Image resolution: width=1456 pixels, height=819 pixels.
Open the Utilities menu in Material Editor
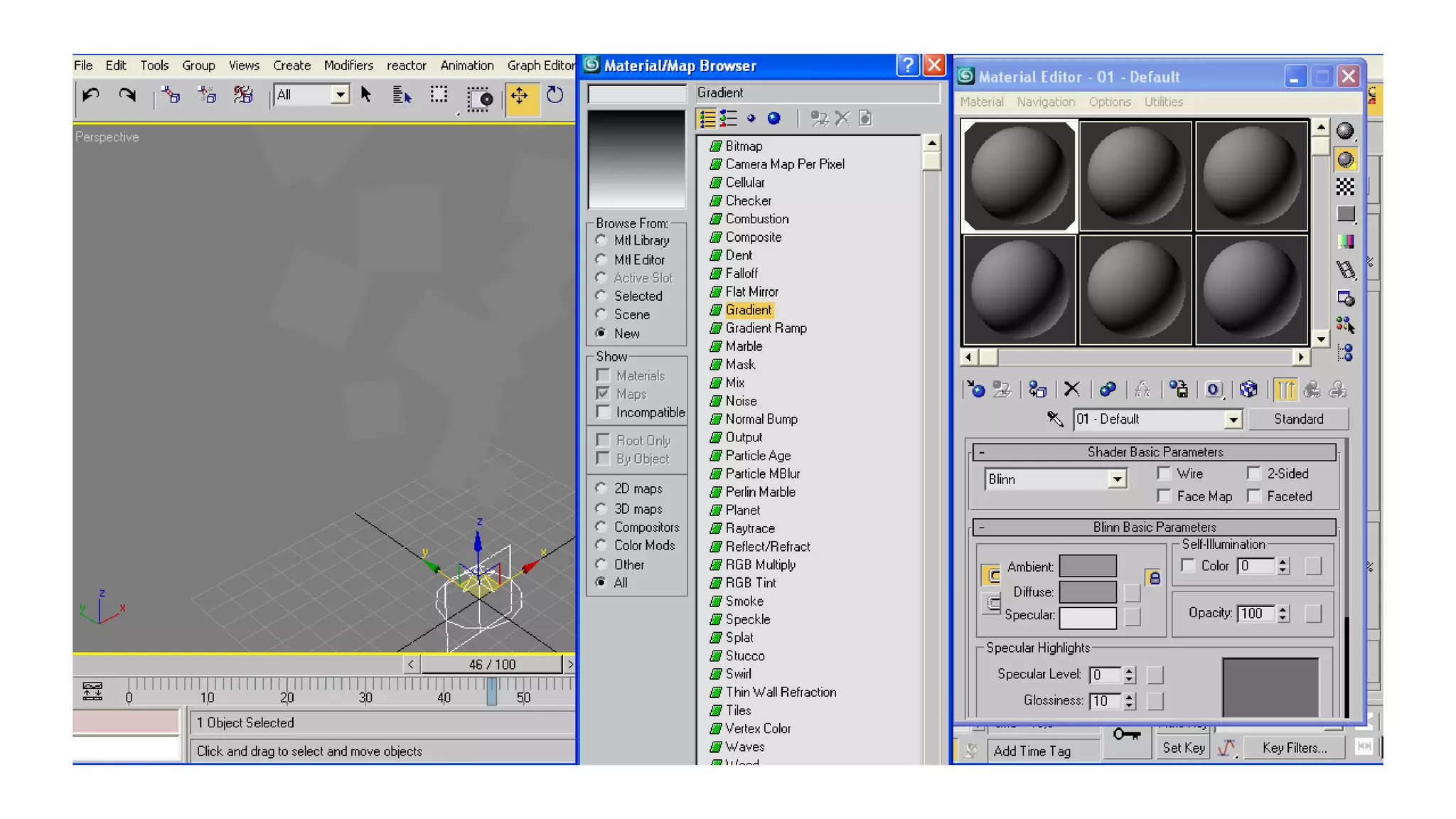(1164, 102)
